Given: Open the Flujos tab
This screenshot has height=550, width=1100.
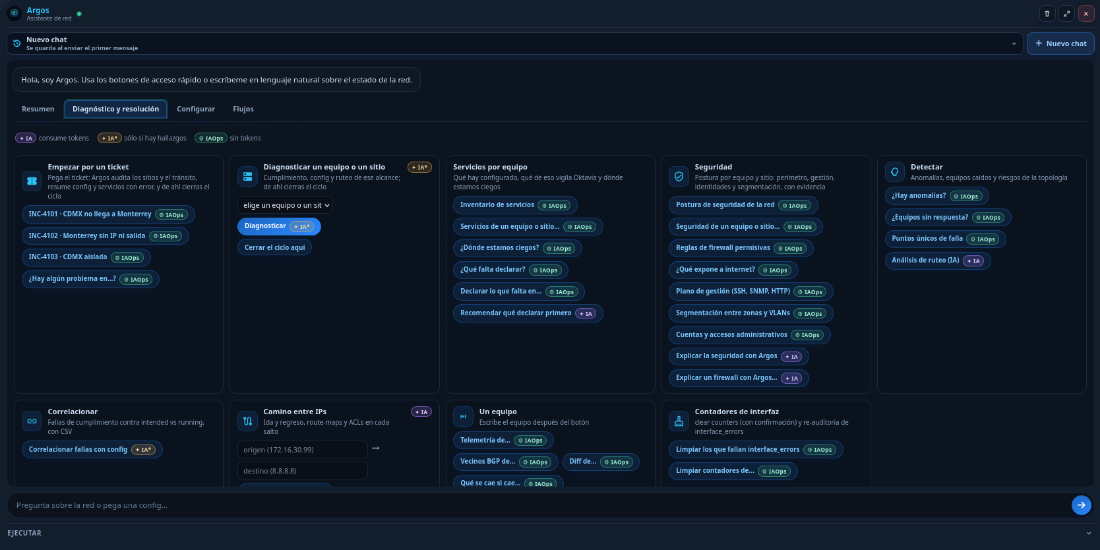Looking at the screenshot, I should coord(243,109).
